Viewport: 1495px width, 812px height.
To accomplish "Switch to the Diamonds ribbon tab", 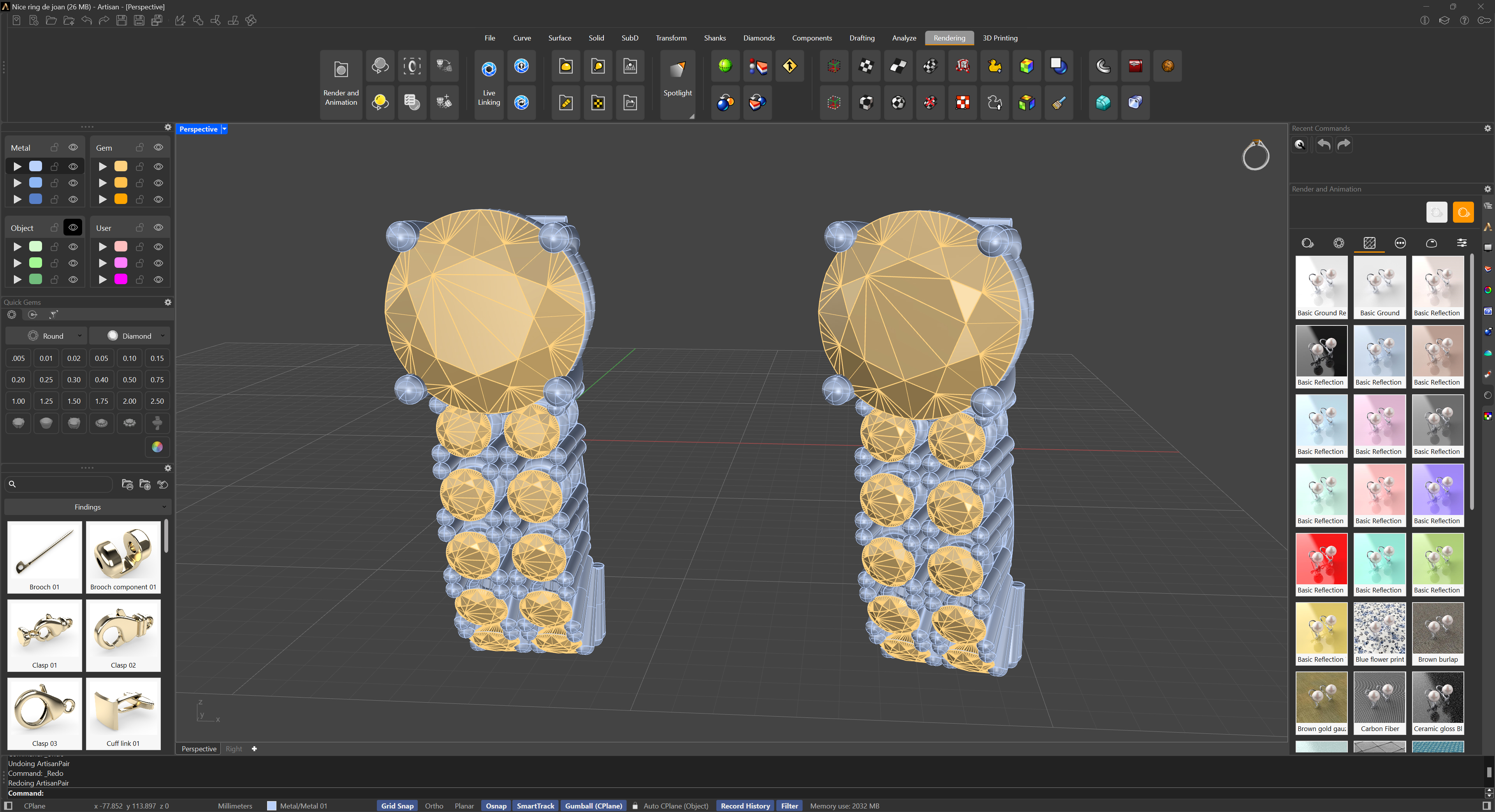I will (758, 38).
